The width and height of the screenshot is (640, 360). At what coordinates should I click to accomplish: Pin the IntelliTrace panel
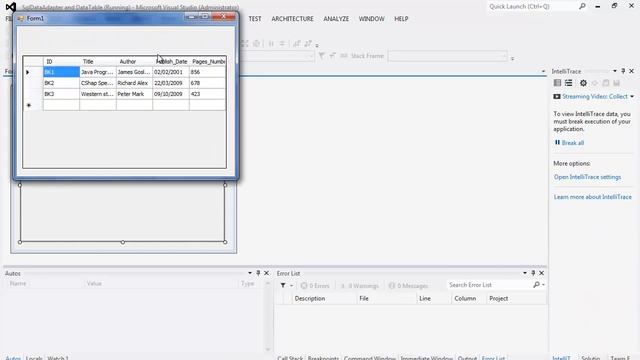[x=623, y=71]
